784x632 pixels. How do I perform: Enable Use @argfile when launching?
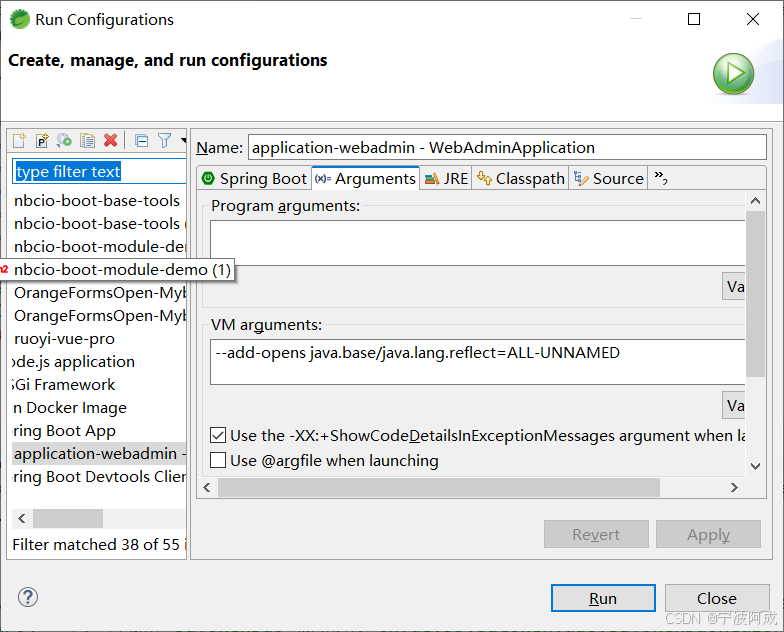(218, 461)
